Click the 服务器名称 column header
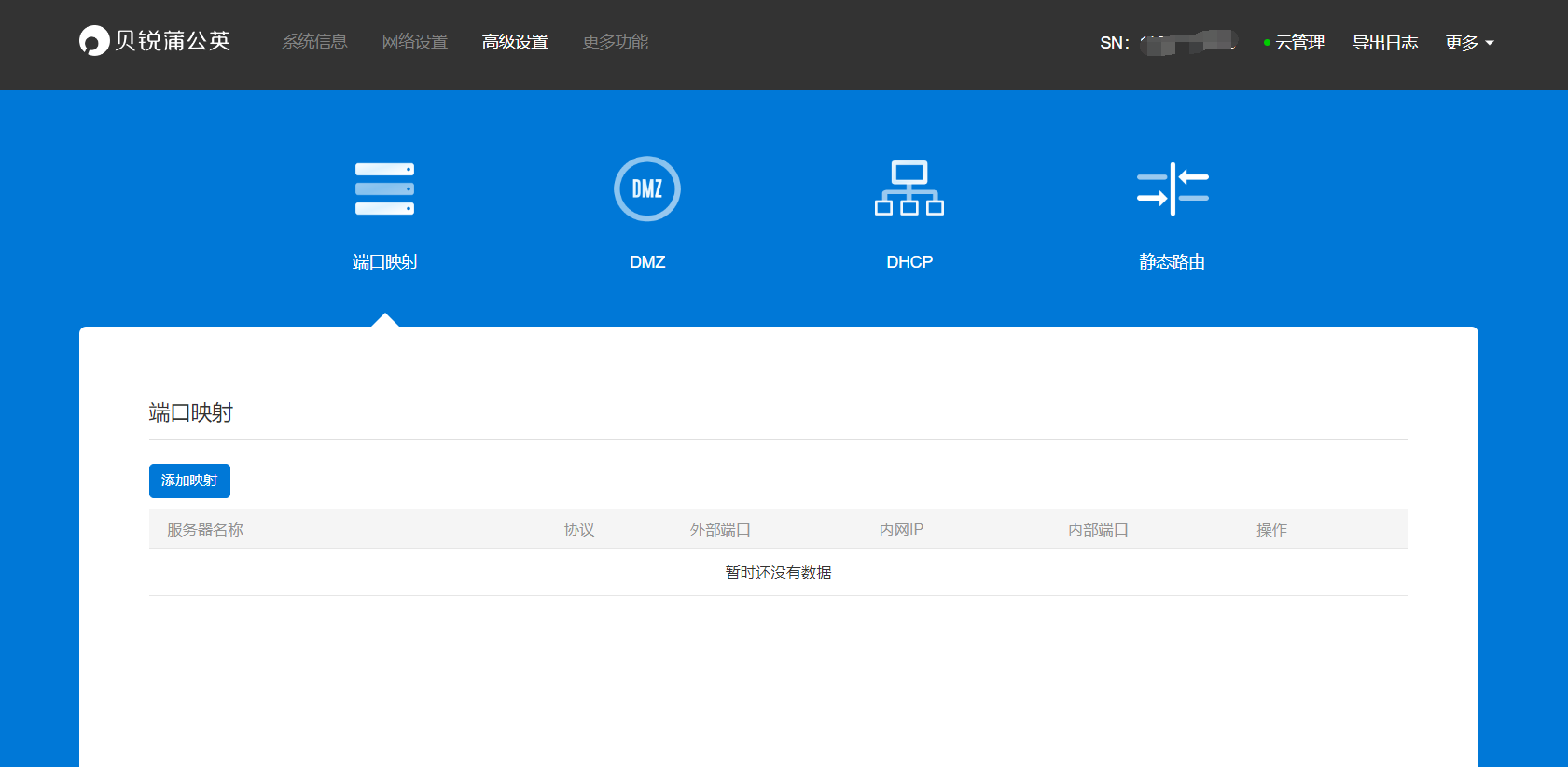This screenshot has width=1568, height=767. click(205, 530)
